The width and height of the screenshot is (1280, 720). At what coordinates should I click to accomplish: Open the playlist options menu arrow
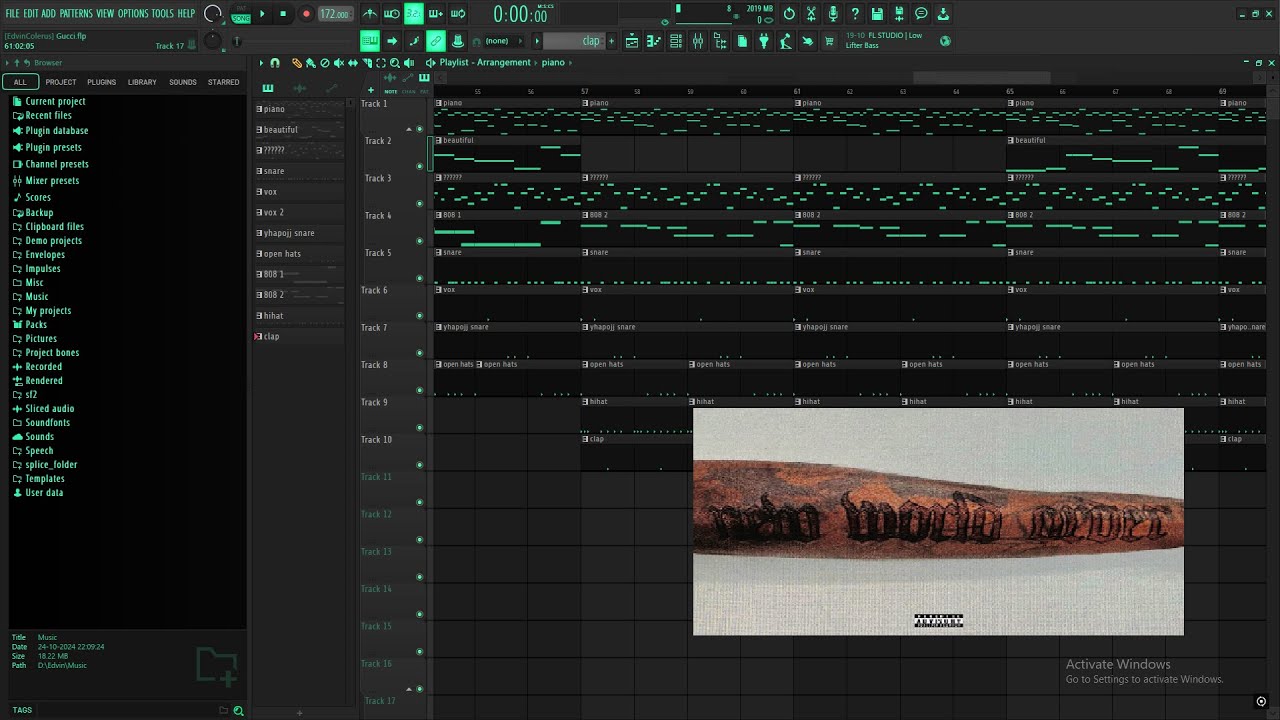tap(261, 63)
